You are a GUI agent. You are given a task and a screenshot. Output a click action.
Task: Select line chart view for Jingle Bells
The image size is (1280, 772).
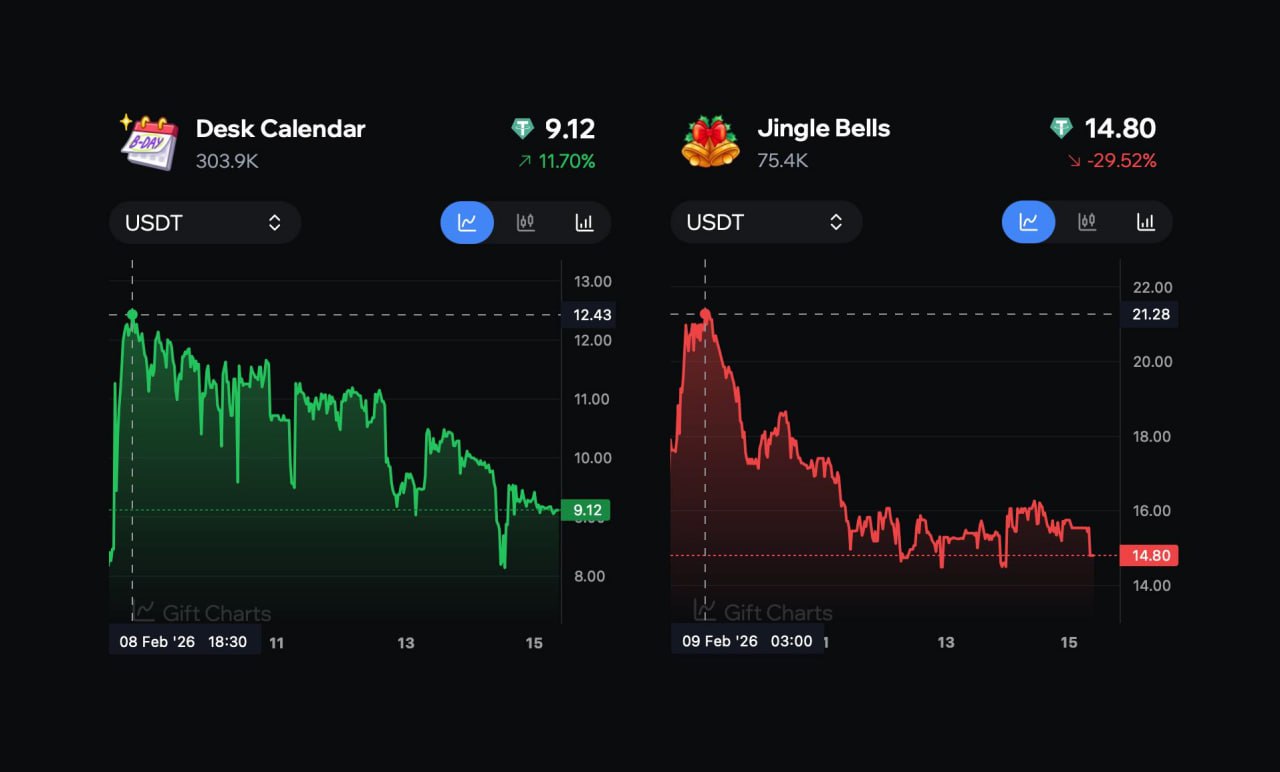1028,223
